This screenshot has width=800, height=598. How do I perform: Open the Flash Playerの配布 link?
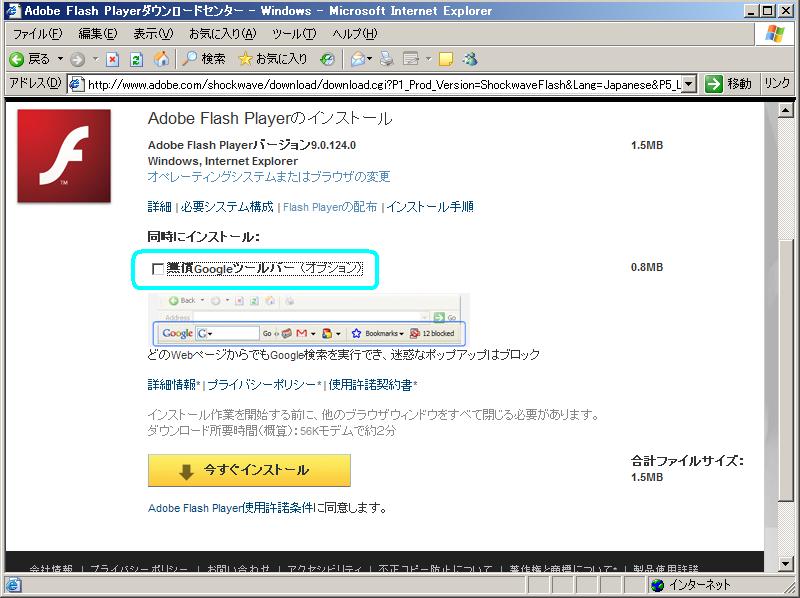330,207
